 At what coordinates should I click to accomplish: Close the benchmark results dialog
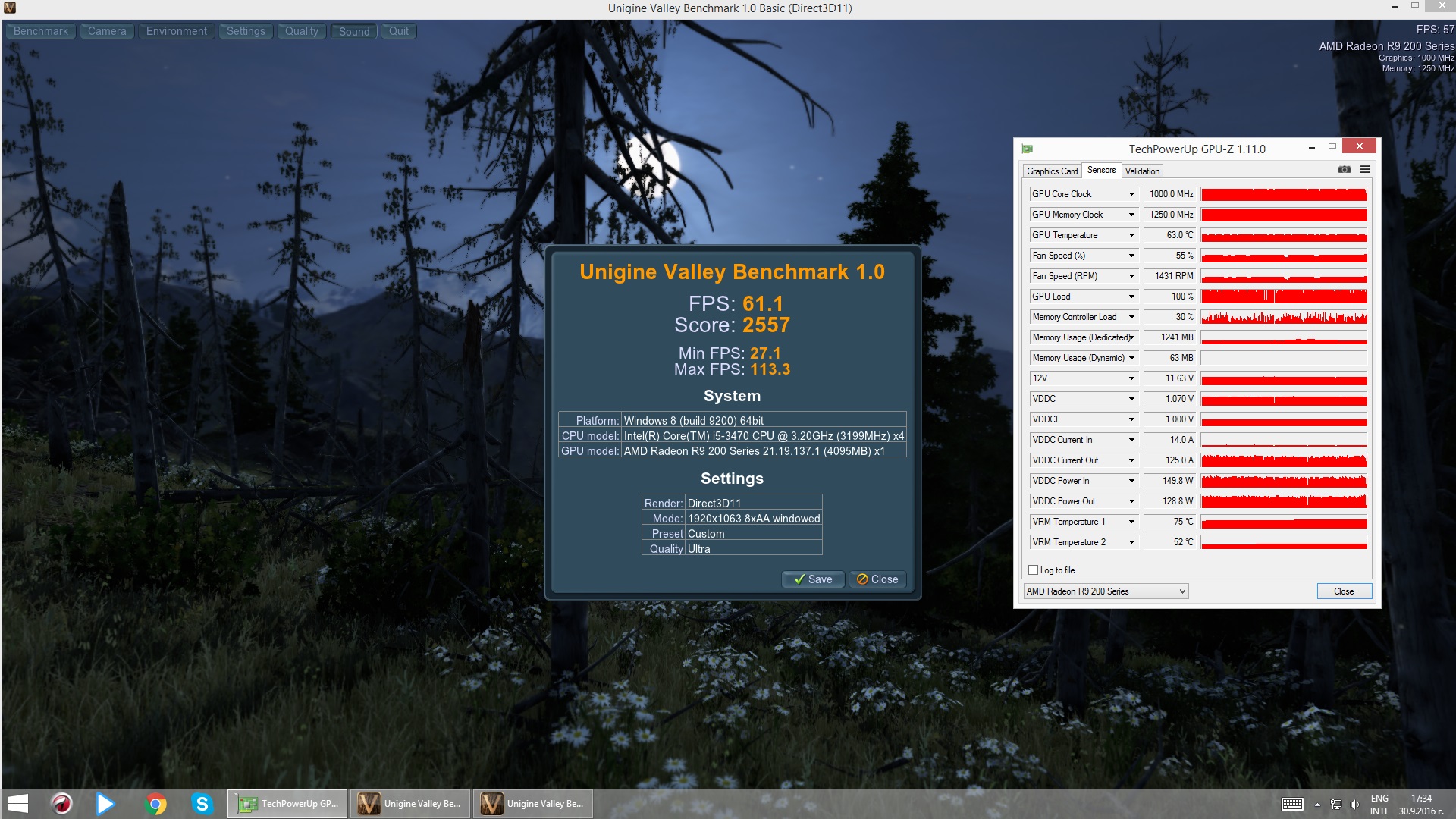pyautogui.click(x=877, y=579)
